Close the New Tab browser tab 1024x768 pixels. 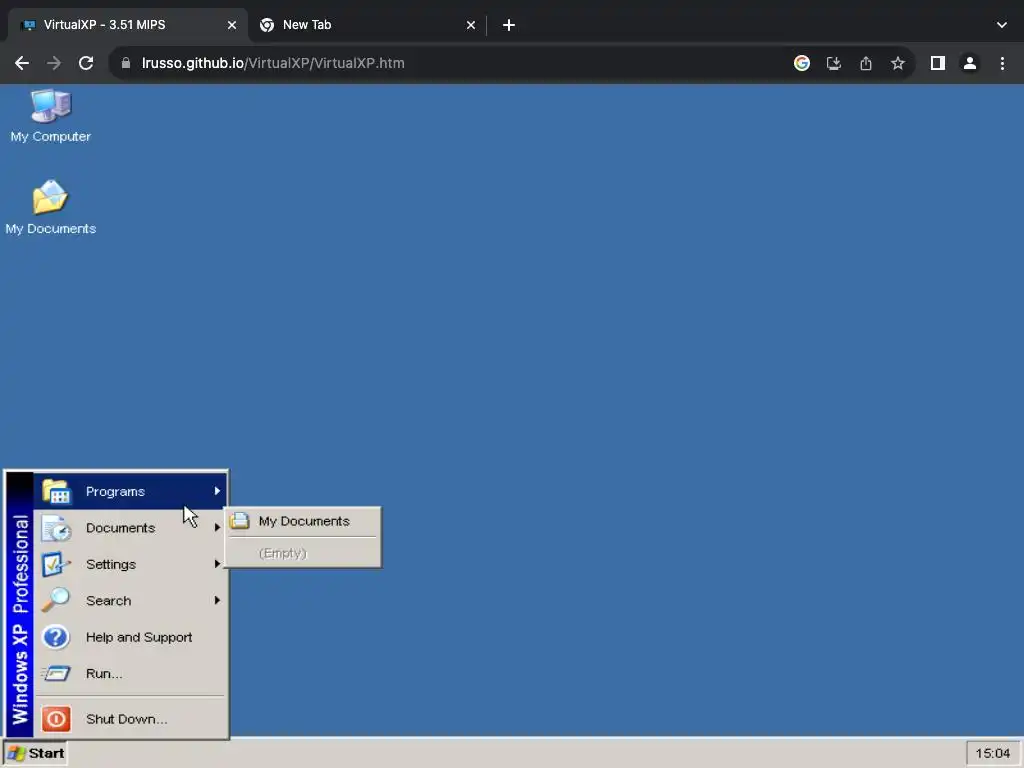471,25
